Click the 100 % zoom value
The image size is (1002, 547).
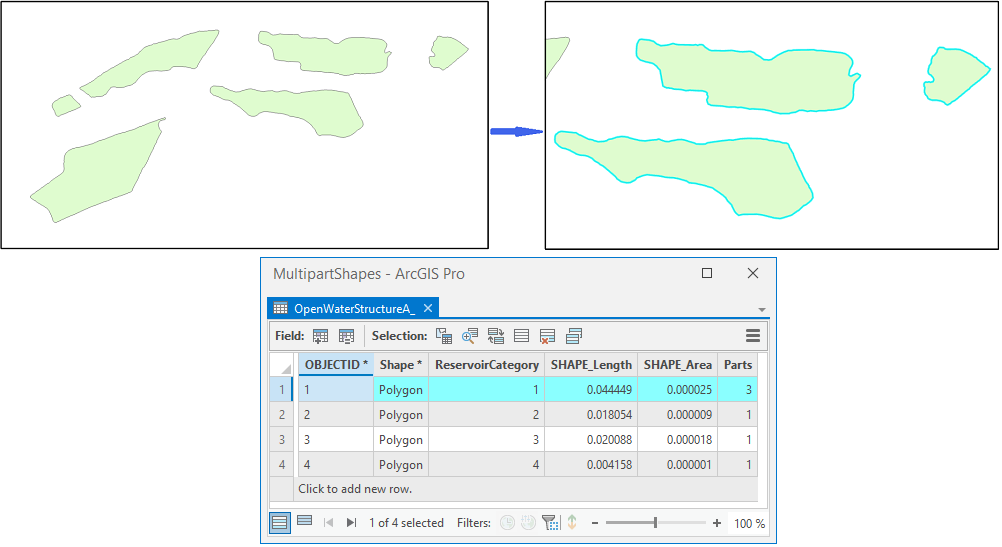(x=750, y=523)
